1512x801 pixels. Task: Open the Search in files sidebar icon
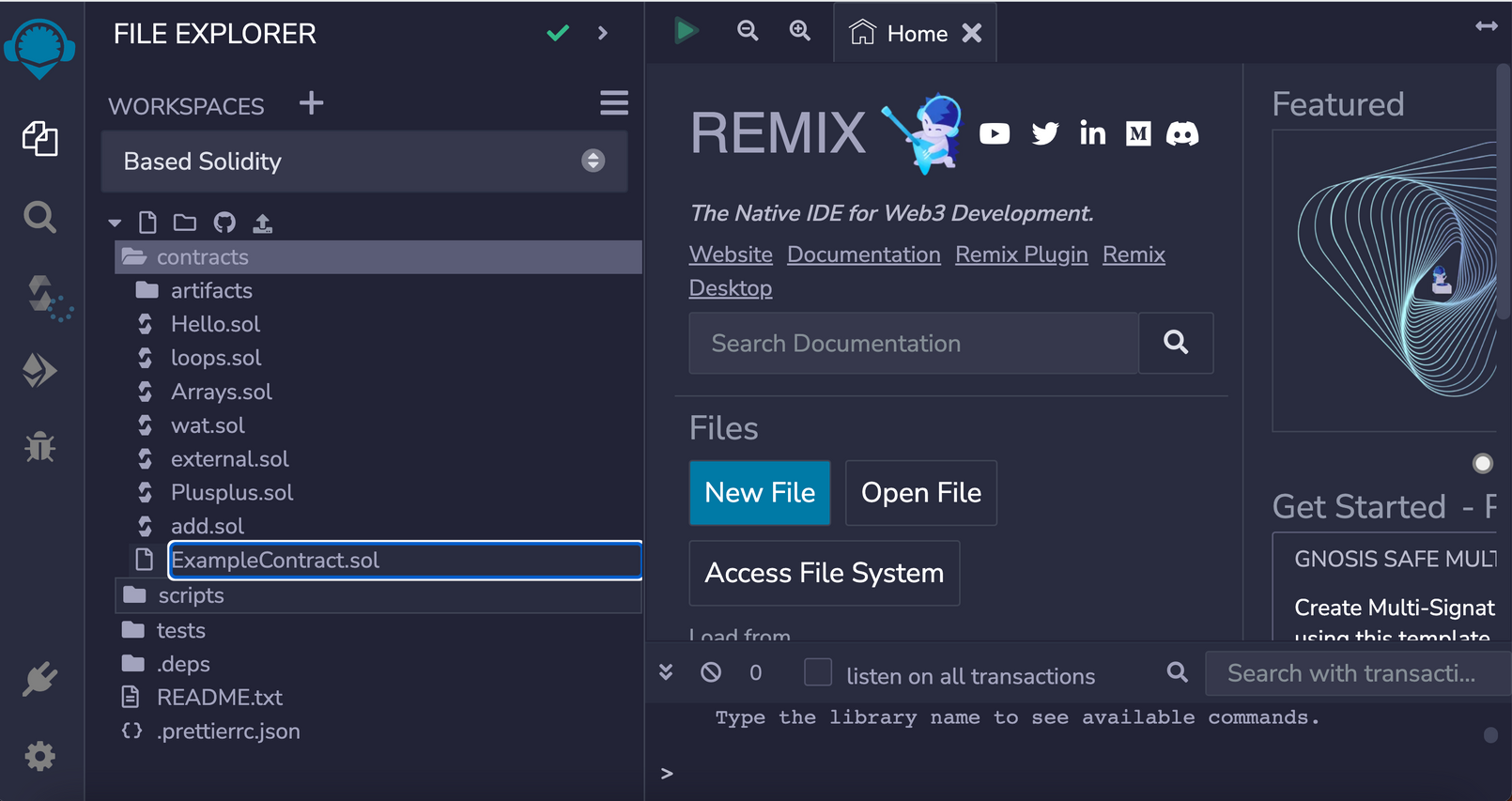point(40,218)
